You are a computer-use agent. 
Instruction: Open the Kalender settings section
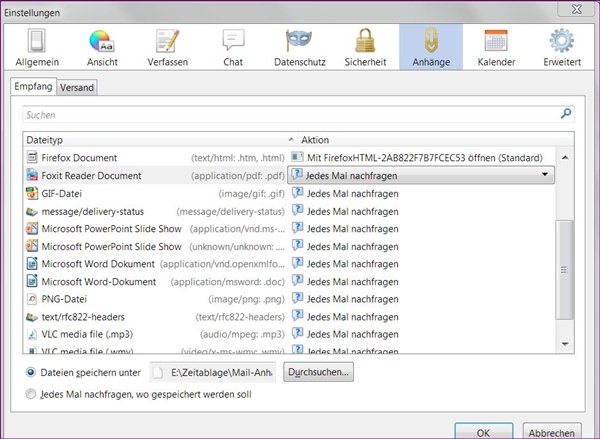click(495, 47)
